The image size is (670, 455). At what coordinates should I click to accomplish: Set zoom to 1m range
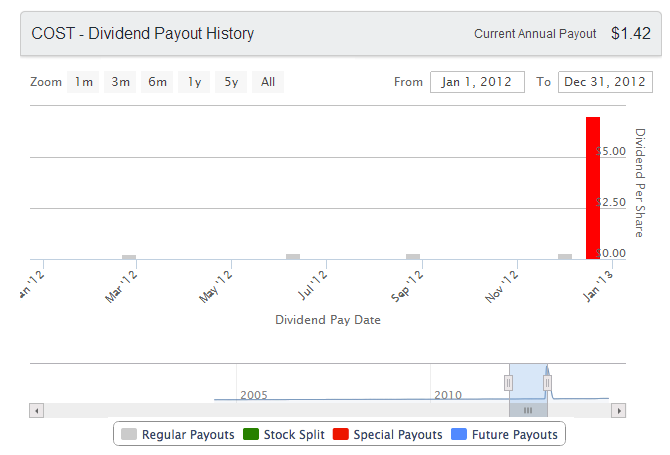point(83,82)
